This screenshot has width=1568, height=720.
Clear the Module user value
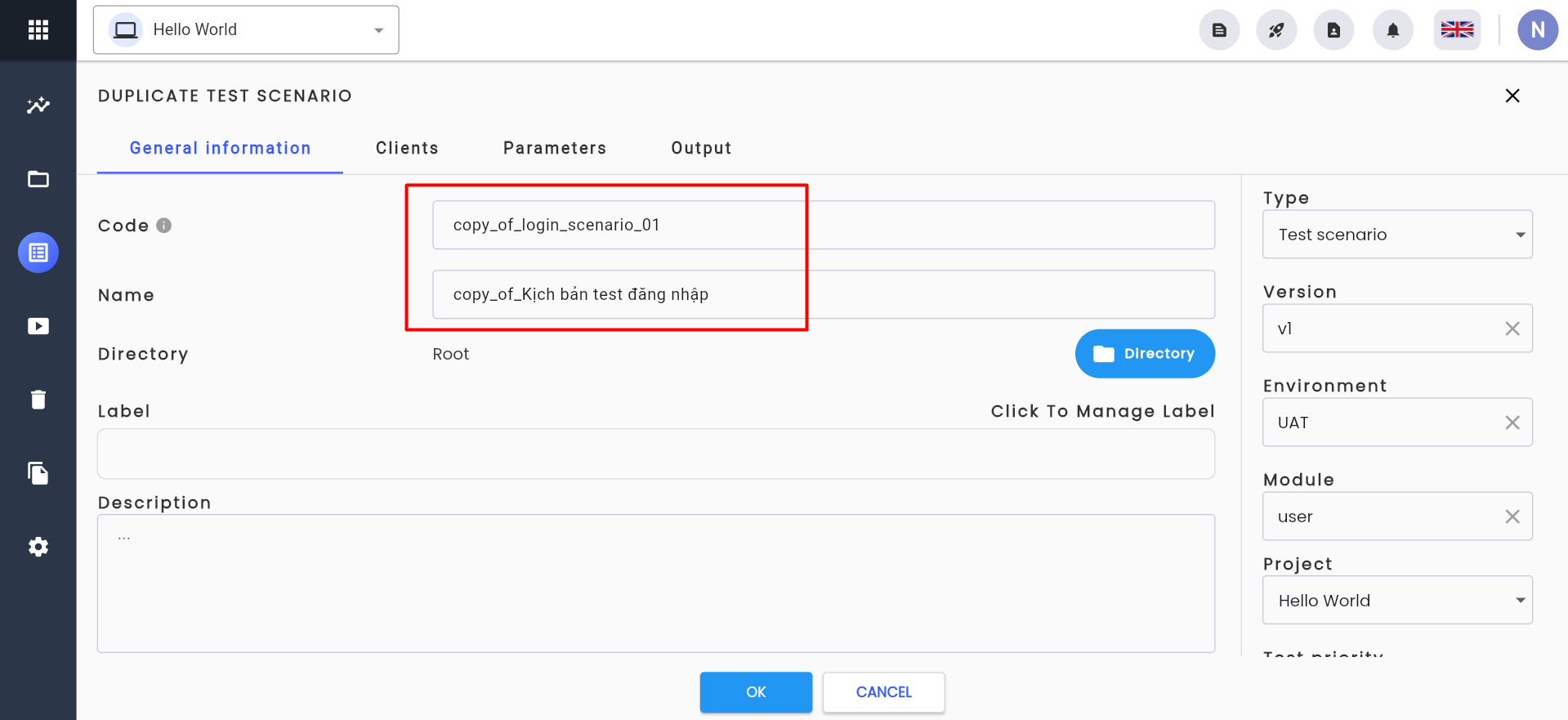tap(1512, 517)
